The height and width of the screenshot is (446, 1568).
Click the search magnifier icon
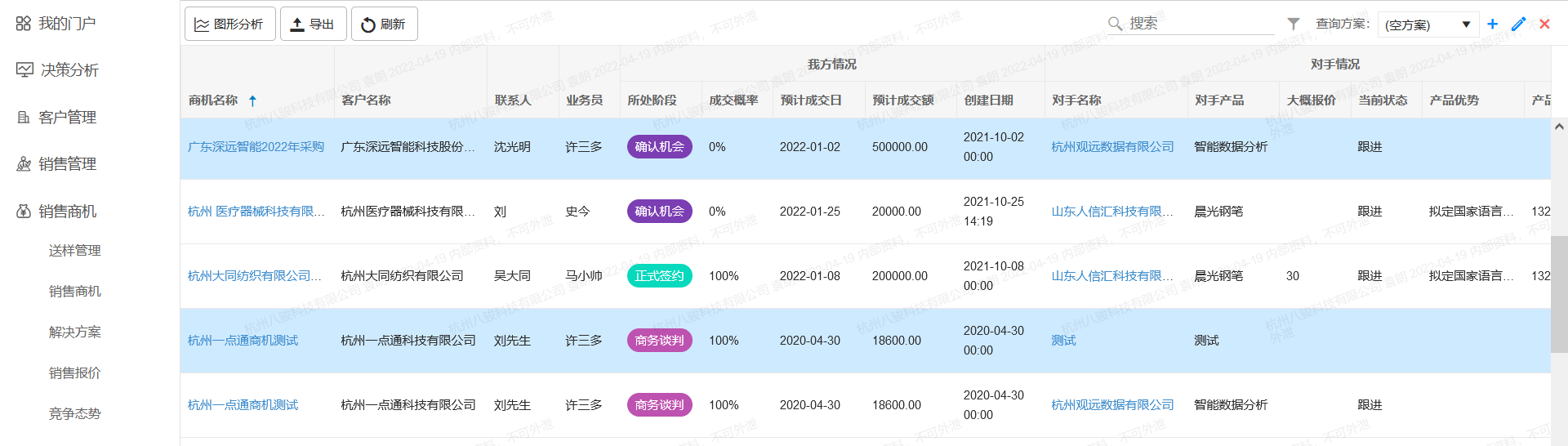[1115, 24]
